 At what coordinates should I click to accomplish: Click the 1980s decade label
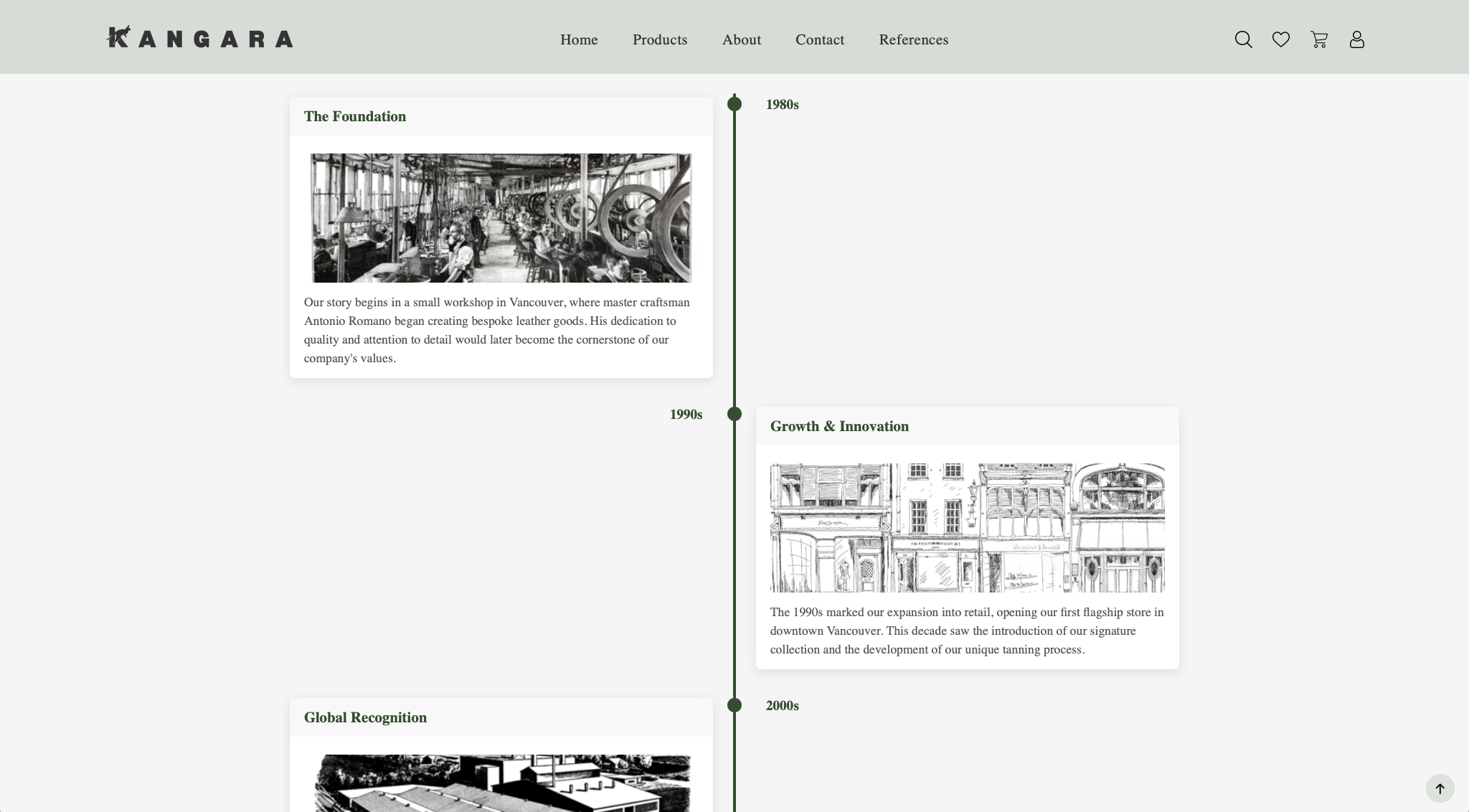coord(782,105)
